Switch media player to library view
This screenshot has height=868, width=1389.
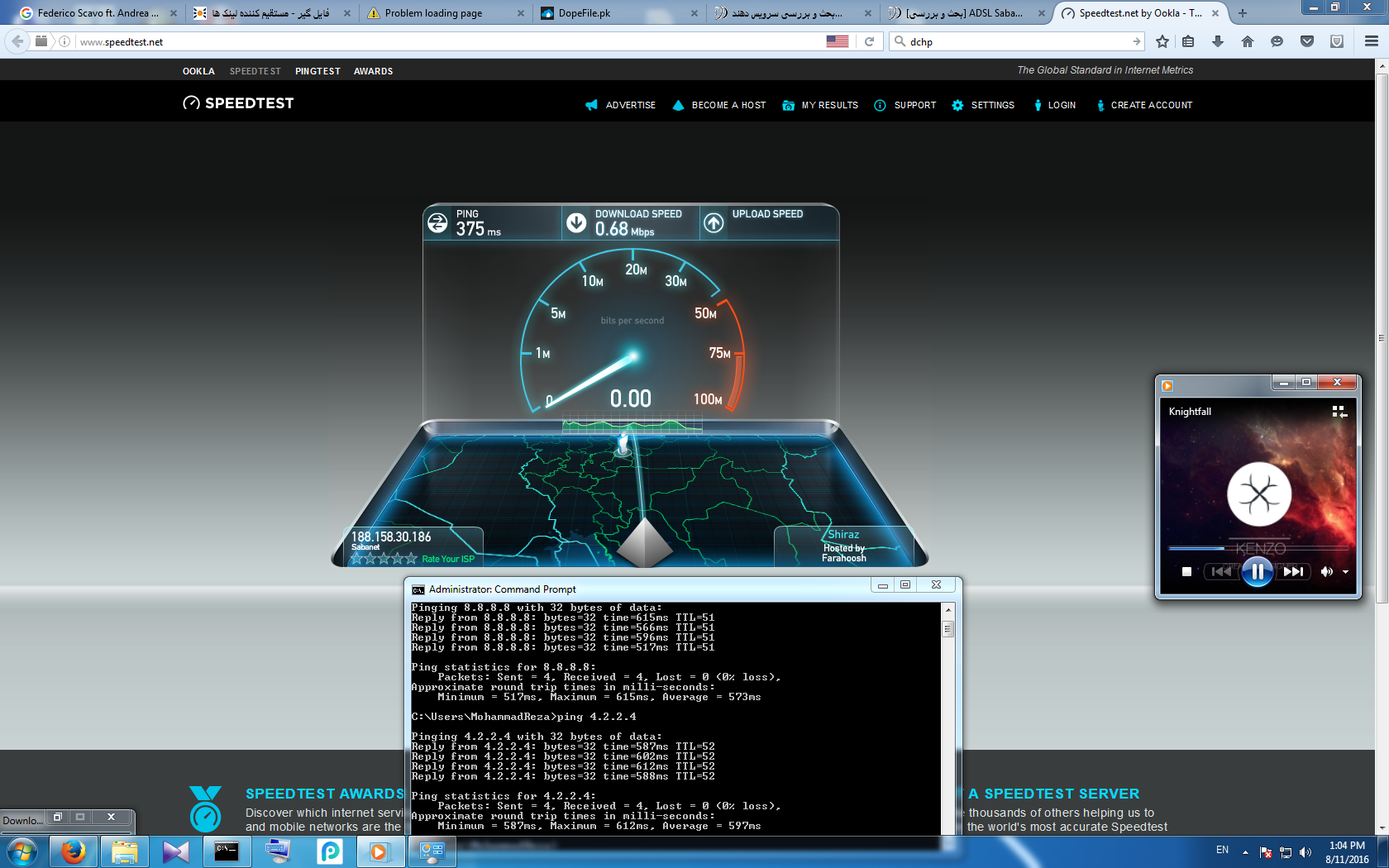(x=1339, y=411)
